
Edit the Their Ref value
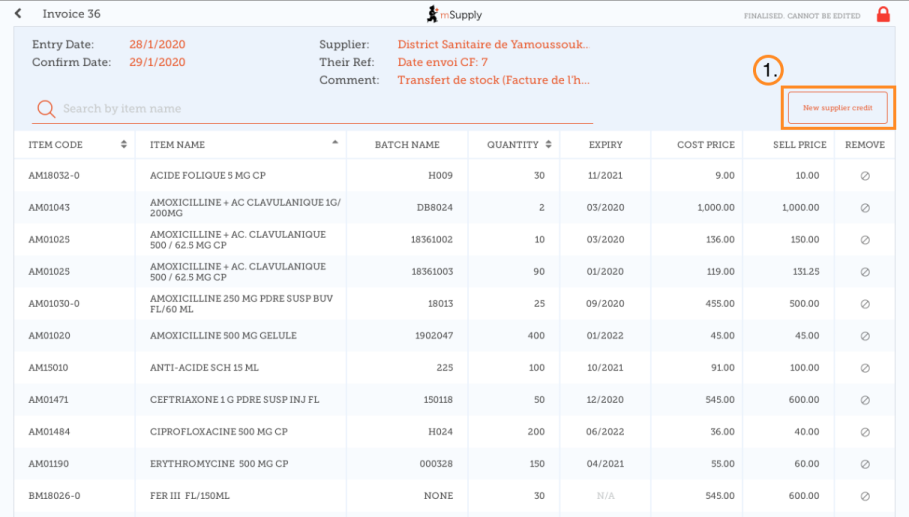point(442,62)
